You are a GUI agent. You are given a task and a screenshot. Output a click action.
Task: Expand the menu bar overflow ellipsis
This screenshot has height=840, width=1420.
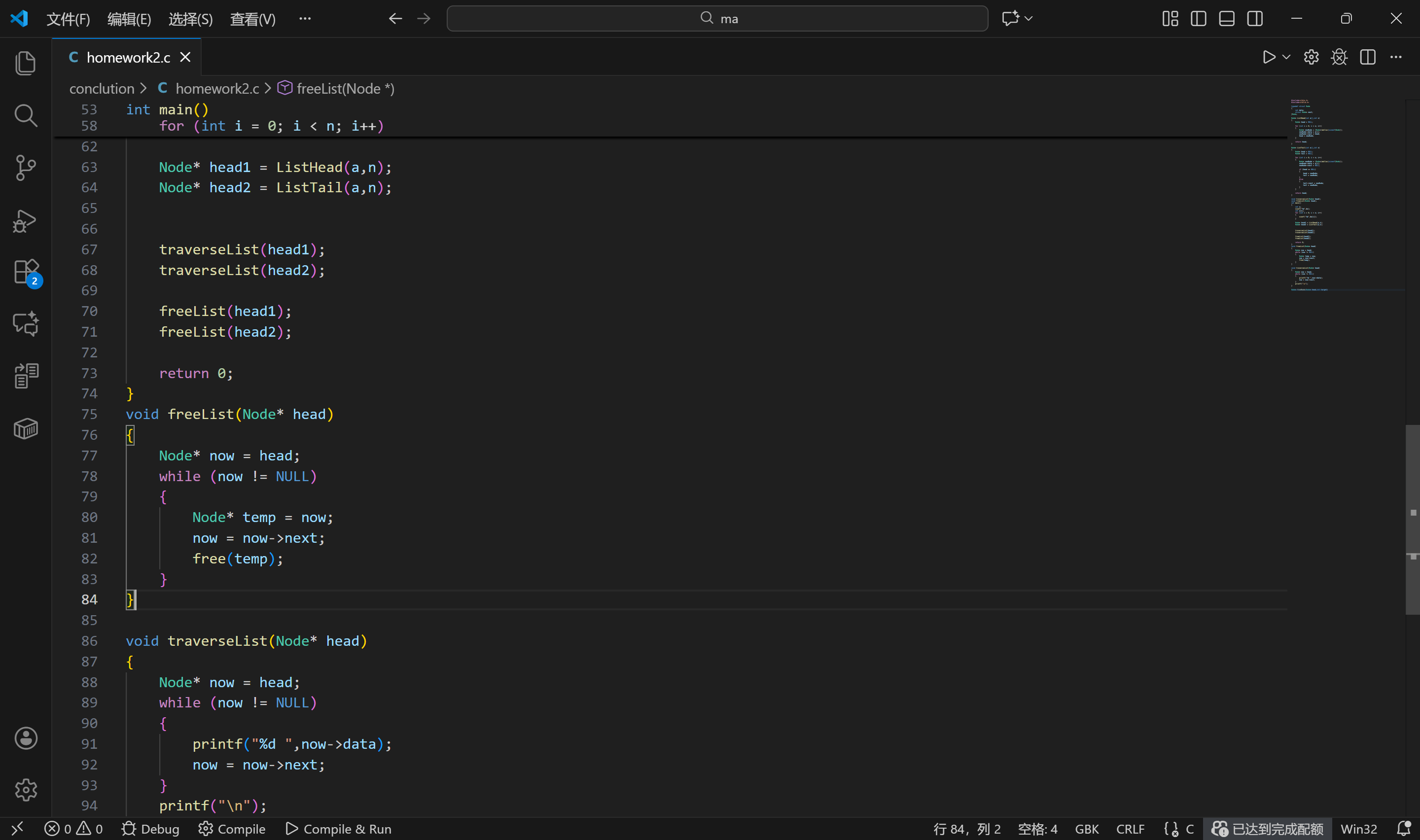(x=305, y=19)
